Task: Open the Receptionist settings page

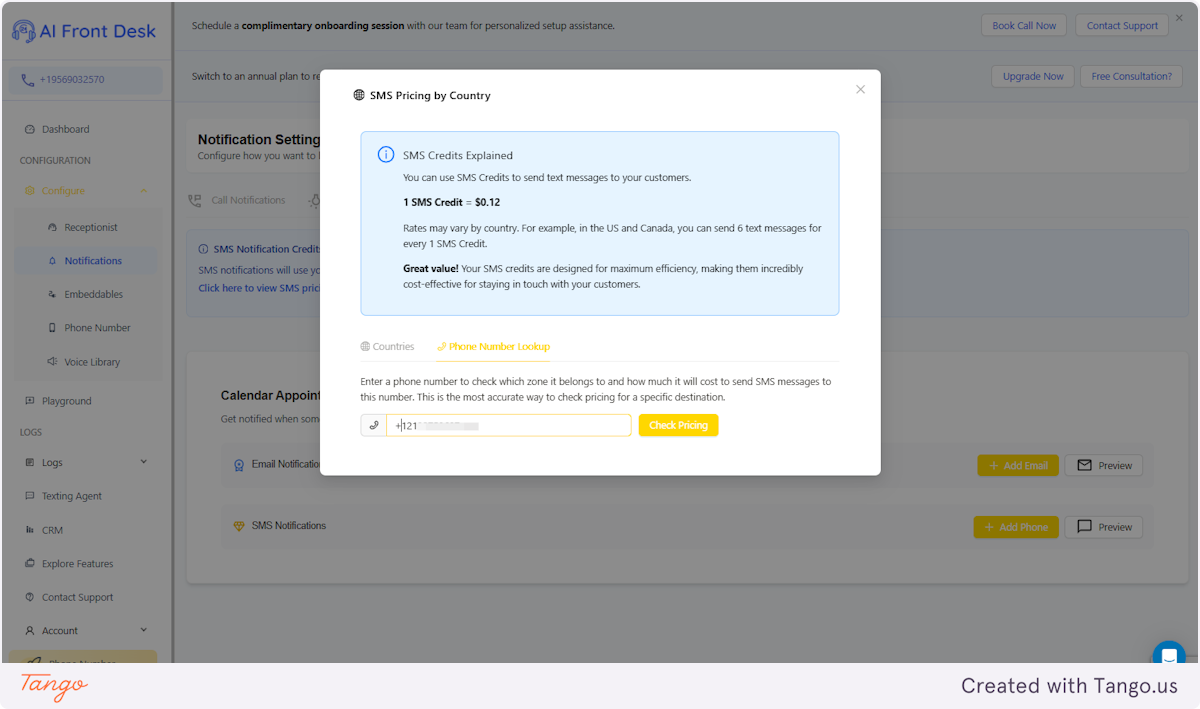Action: (91, 227)
